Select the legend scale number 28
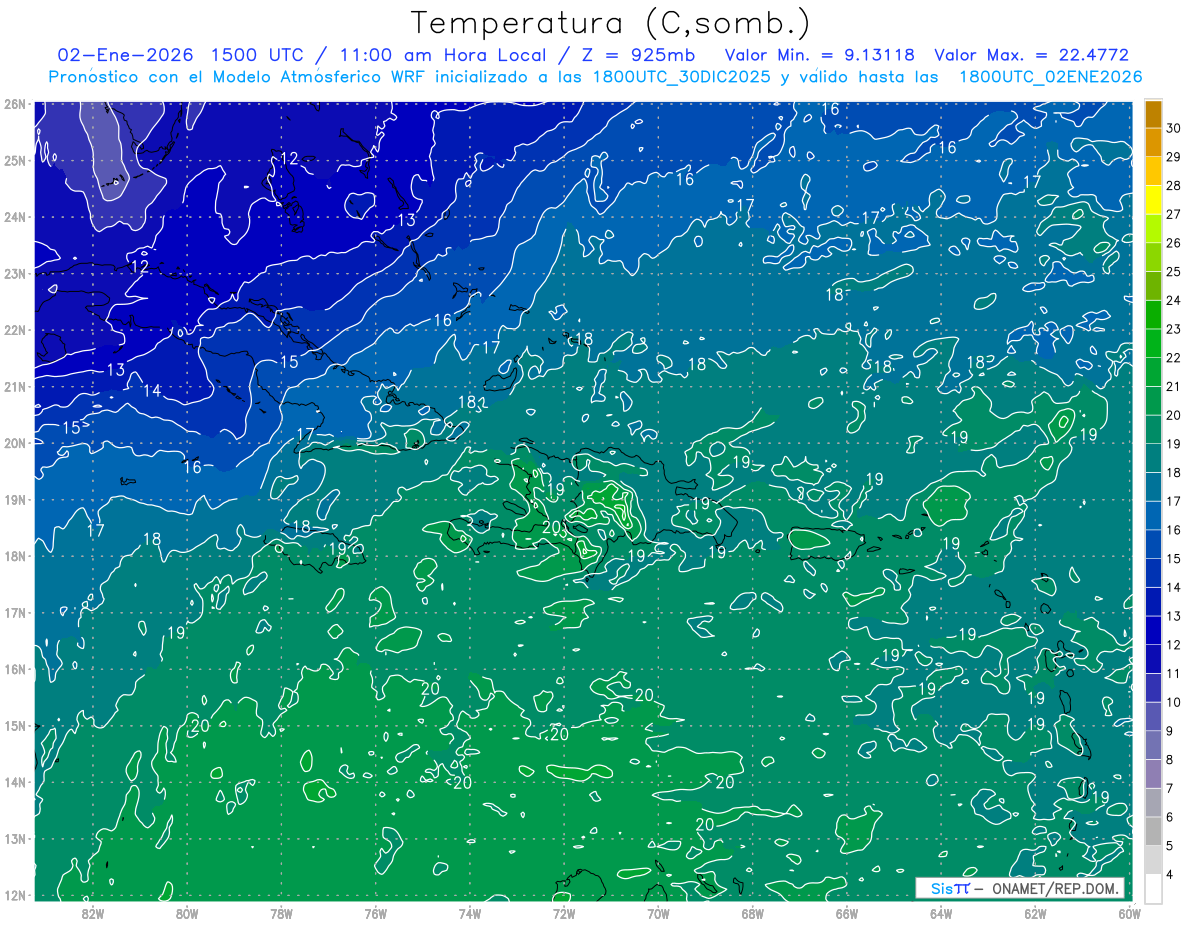 tap(1174, 185)
